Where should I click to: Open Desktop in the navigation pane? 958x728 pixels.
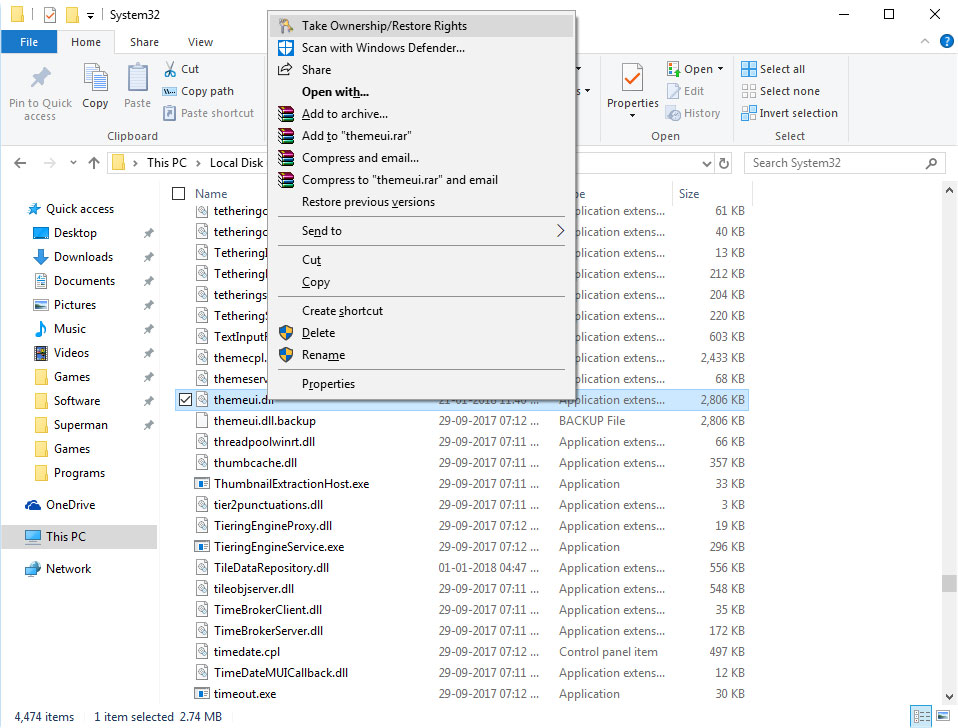[75, 233]
